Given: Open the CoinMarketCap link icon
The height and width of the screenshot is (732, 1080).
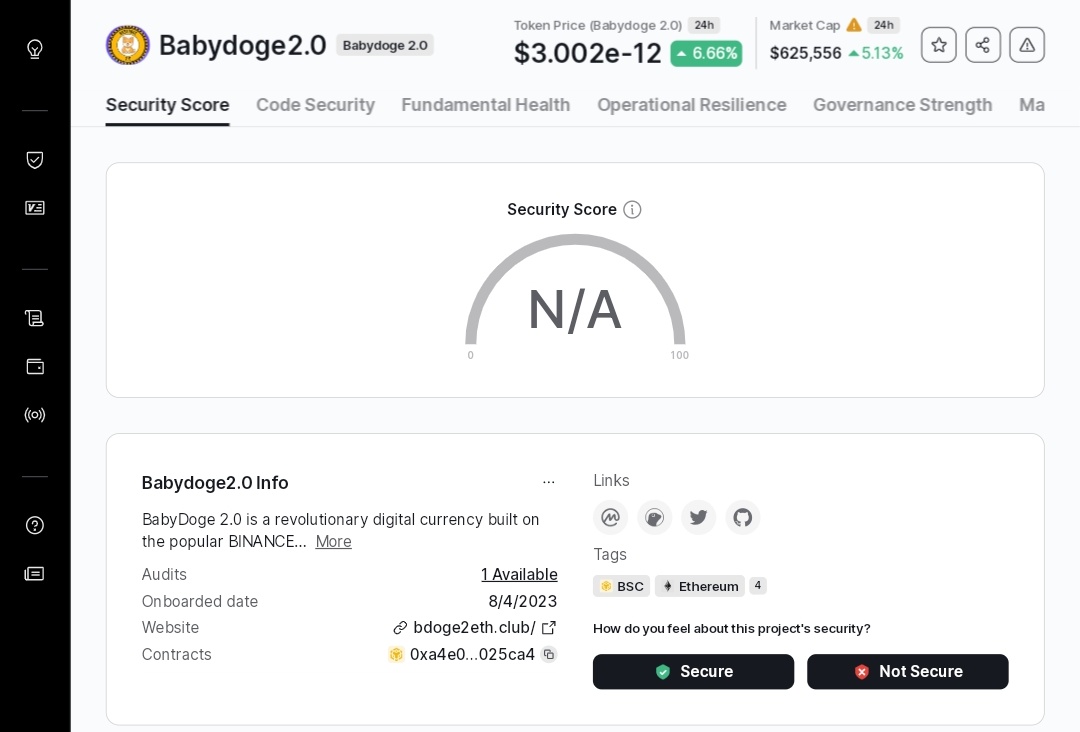Looking at the screenshot, I should [x=611, y=517].
